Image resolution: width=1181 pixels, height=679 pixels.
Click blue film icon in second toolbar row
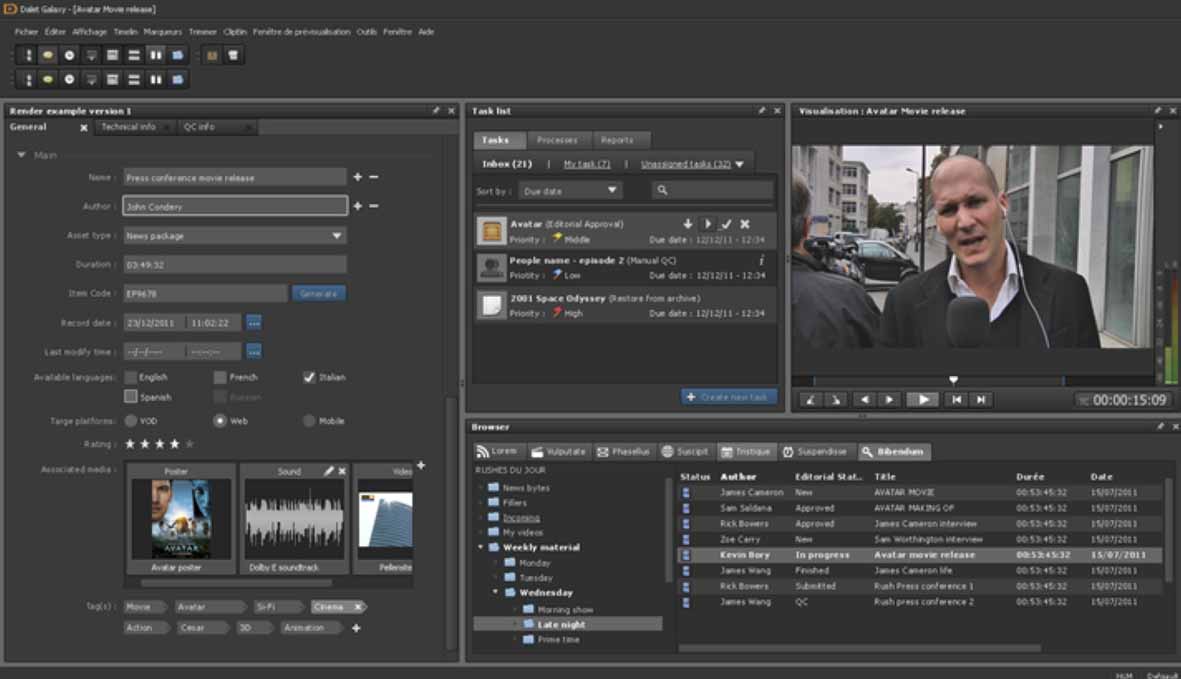pyautogui.click(x=178, y=79)
